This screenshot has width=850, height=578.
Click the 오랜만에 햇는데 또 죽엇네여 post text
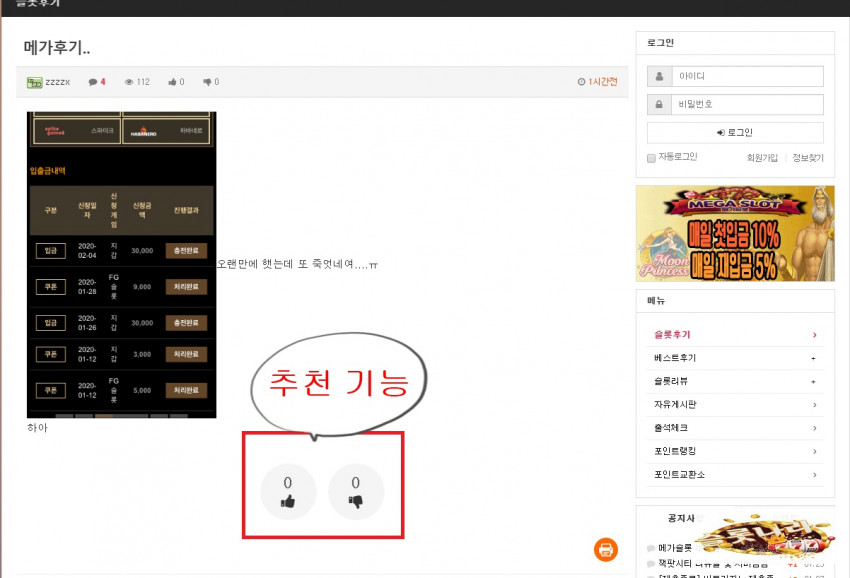coord(297,265)
